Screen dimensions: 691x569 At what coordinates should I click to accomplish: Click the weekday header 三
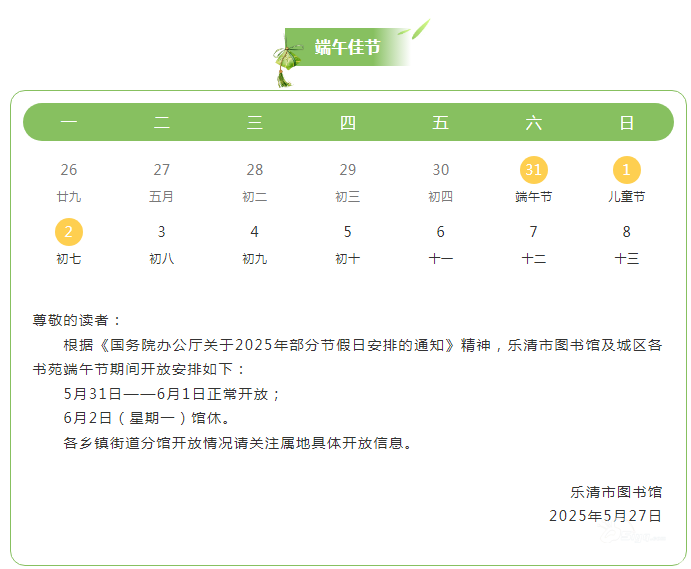pos(255,122)
